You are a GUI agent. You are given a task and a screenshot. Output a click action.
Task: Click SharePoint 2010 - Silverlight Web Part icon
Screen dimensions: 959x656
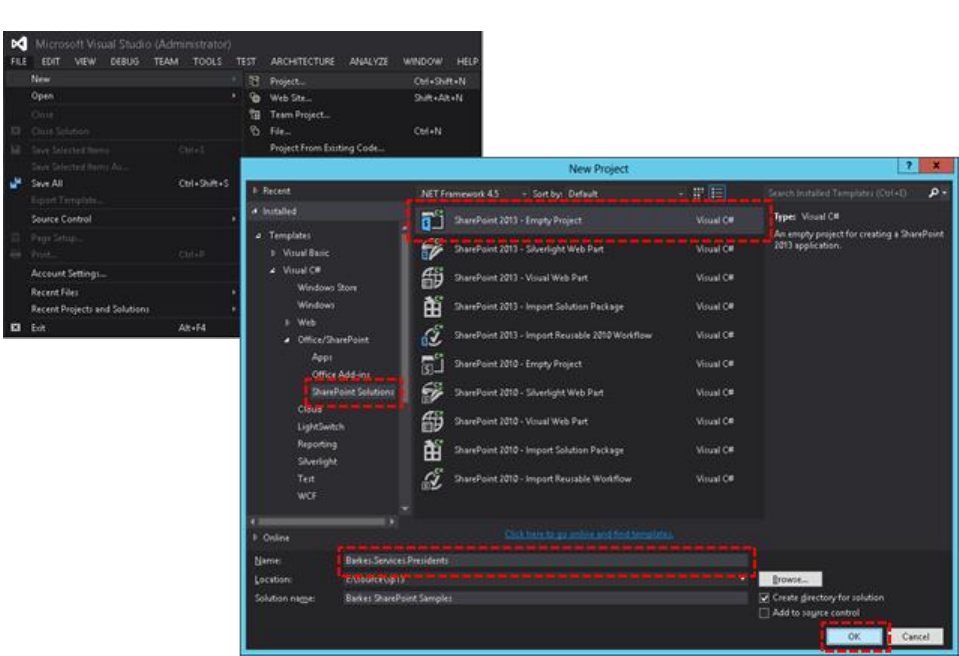click(432, 392)
